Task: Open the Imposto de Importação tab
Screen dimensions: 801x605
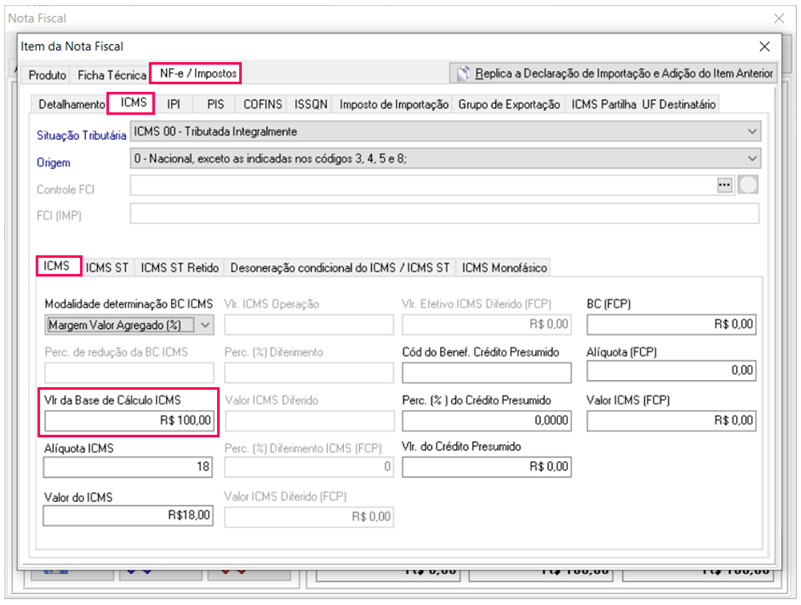Action: (393, 104)
